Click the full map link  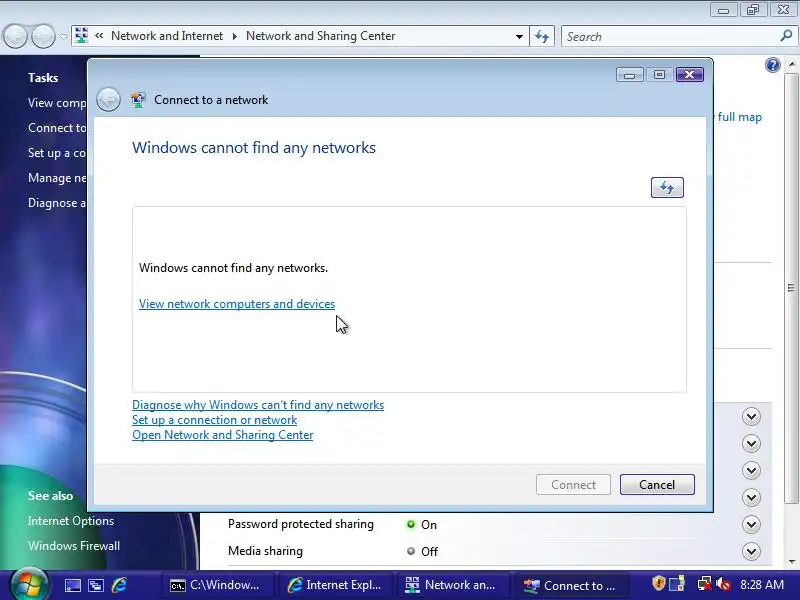(739, 117)
